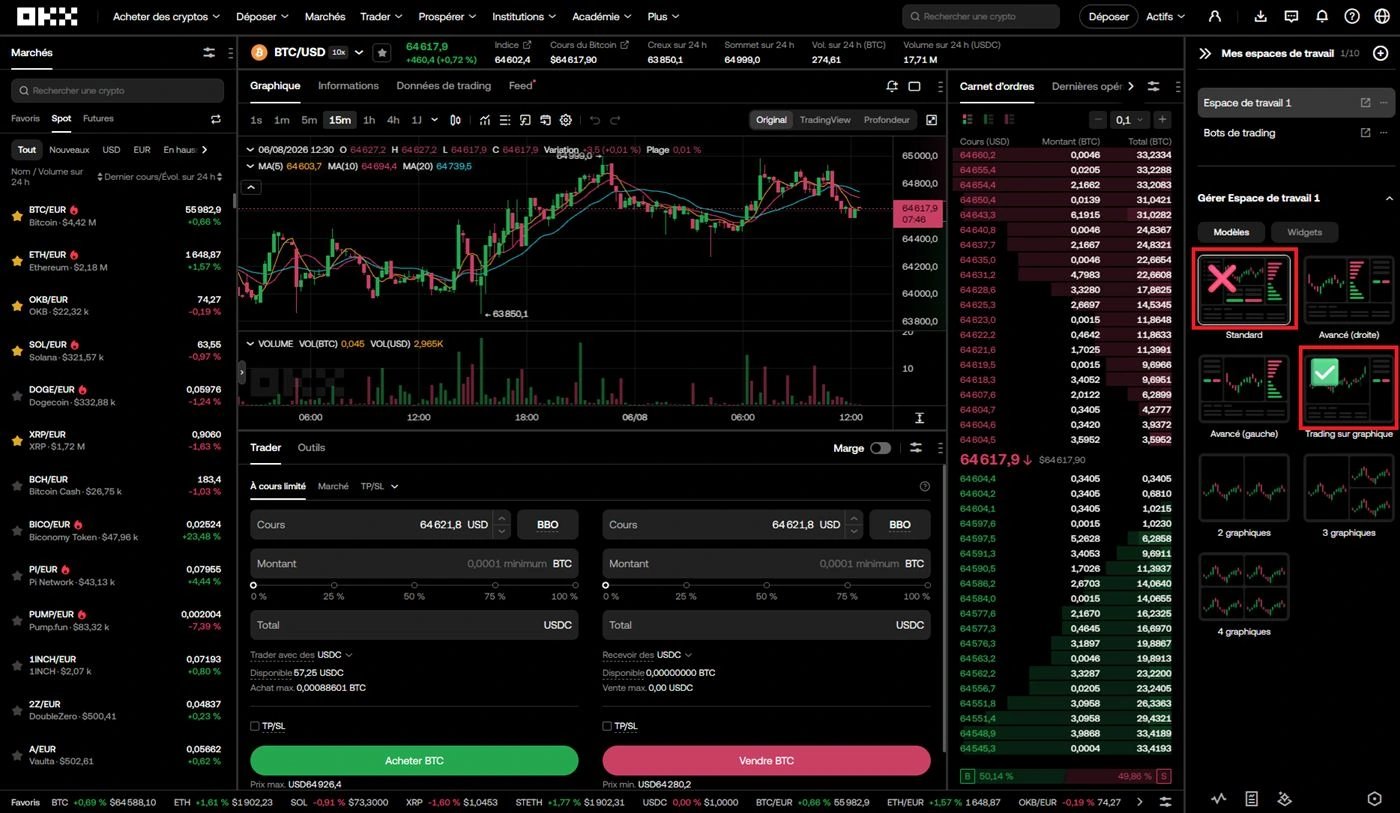Screen dimensions: 1400x813
Task: Collapse the workspaces side panel
Action: (1205, 53)
